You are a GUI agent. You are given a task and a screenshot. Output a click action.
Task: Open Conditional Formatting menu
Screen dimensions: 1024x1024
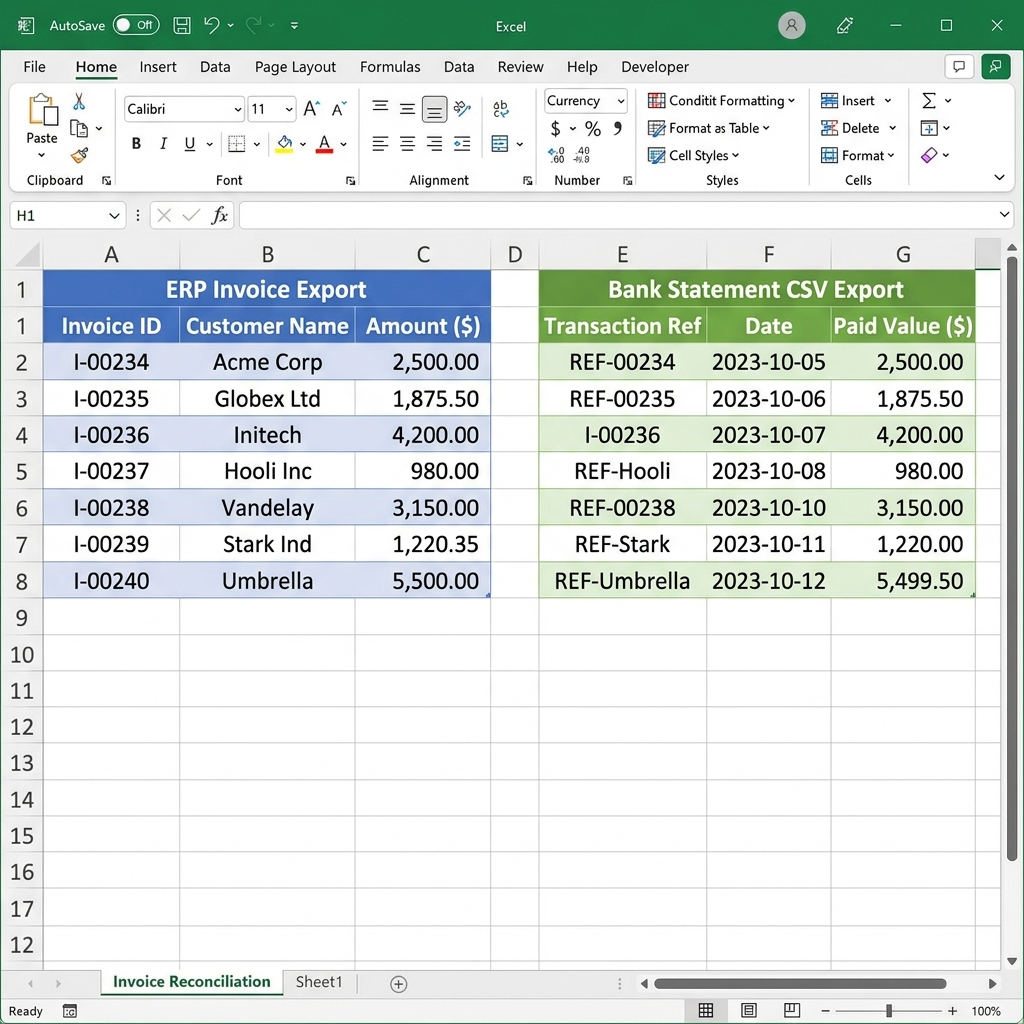(721, 101)
